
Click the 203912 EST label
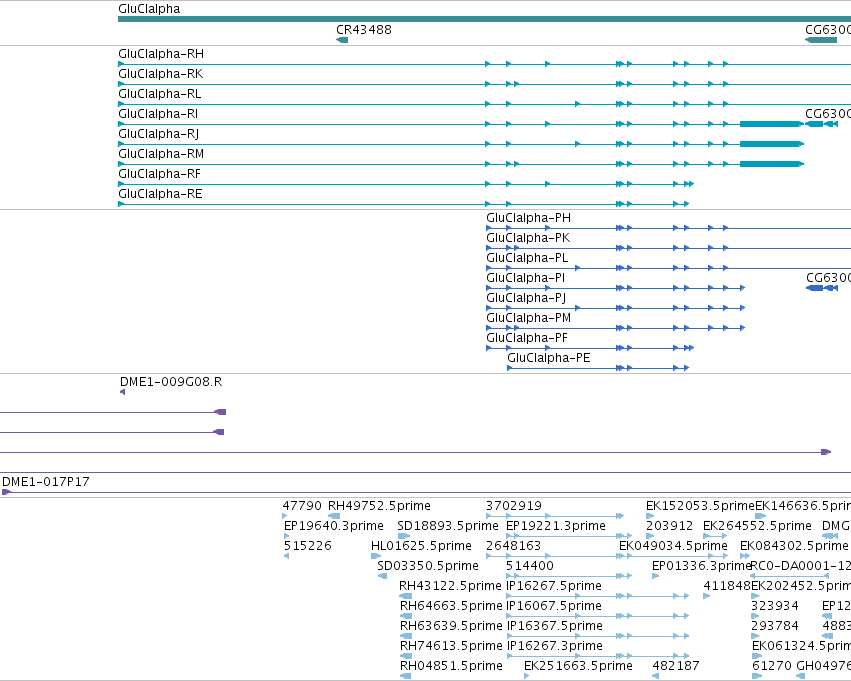point(670,526)
